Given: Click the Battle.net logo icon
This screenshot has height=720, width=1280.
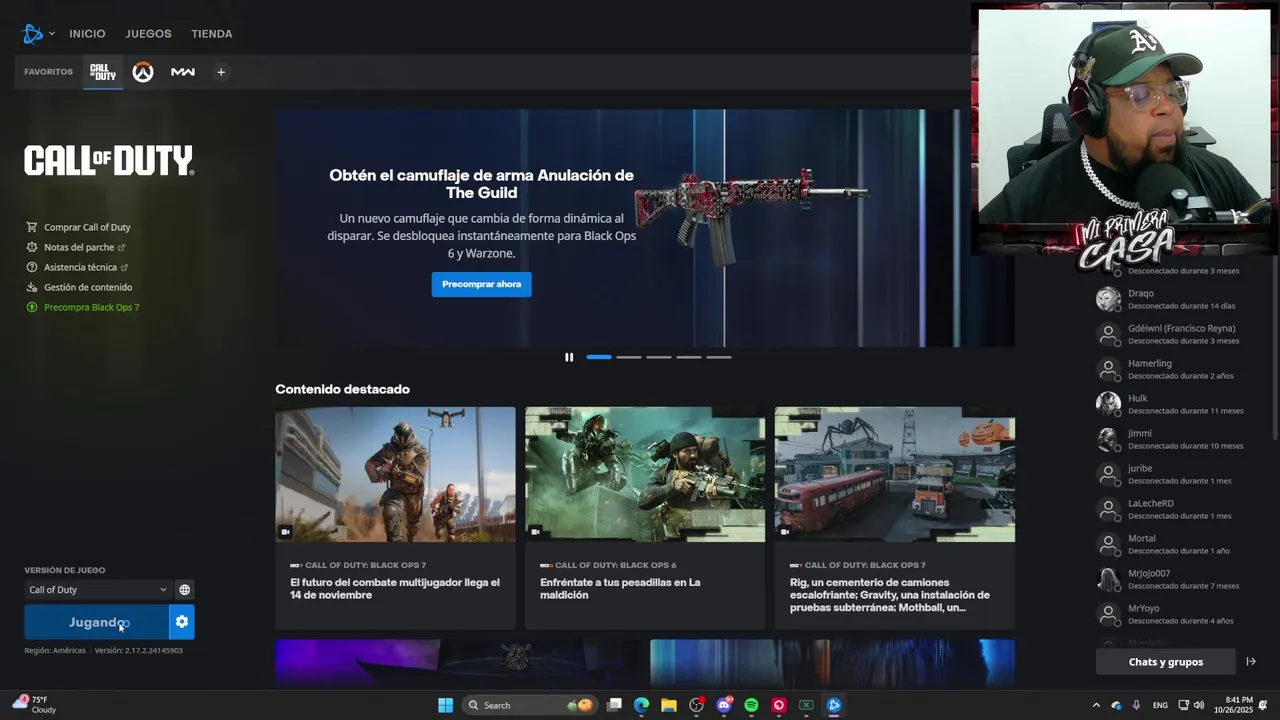Looking at the screenshot, I should tap(33, 34).
